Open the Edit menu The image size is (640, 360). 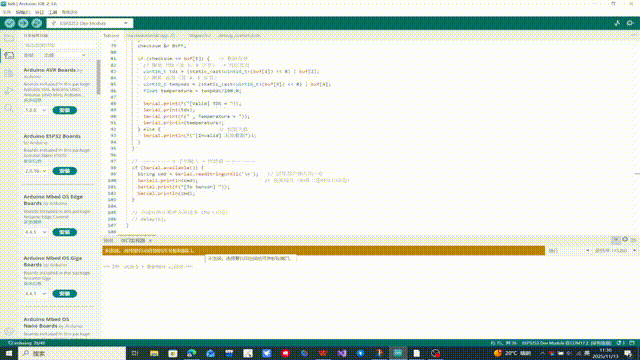pyautogui.click(x=23, y=12)
